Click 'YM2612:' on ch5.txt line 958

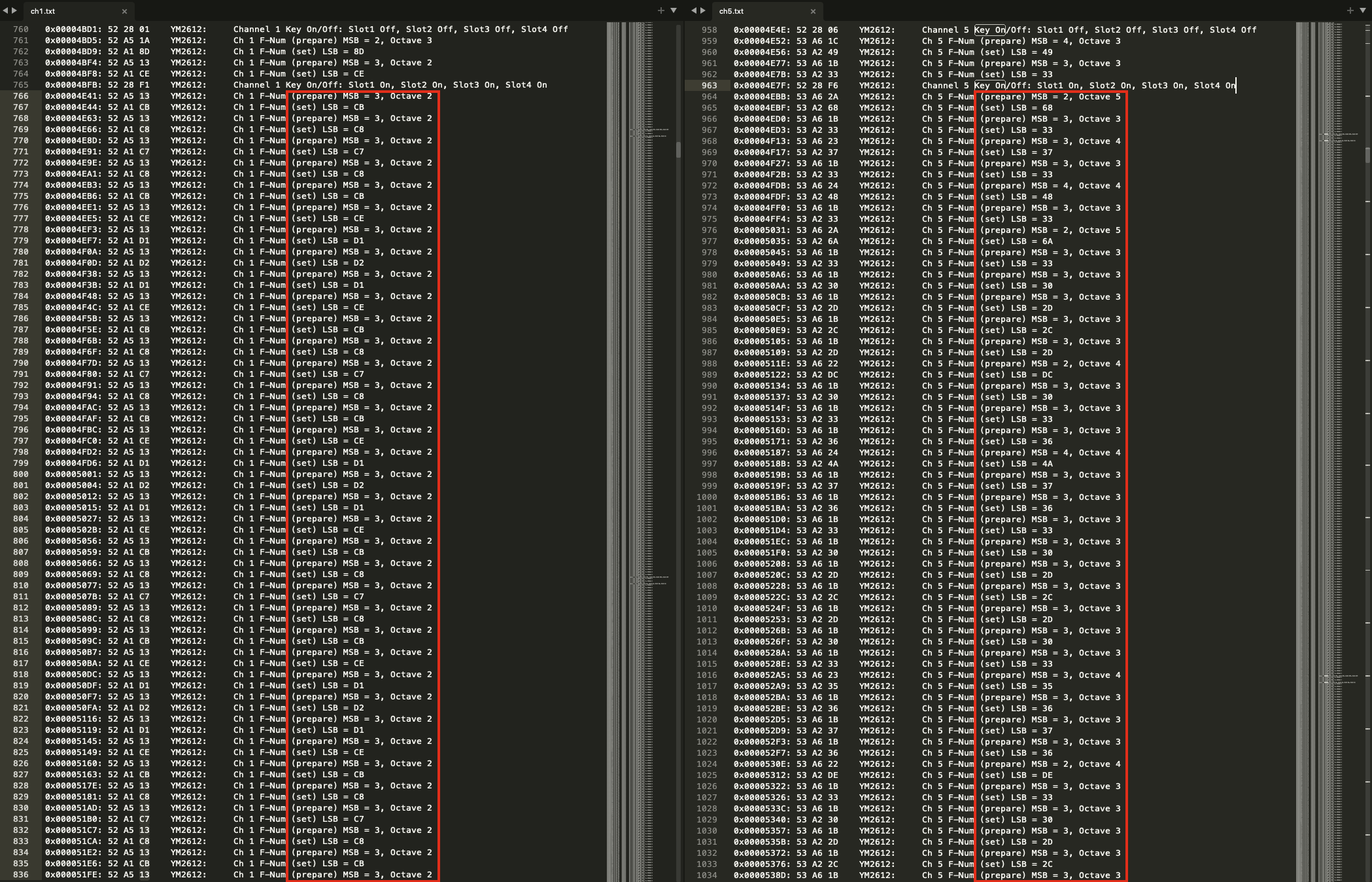tap(878, 30)
